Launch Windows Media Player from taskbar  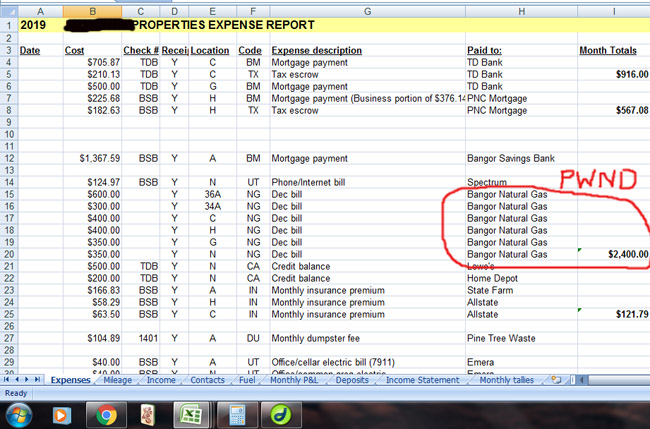coord(61,415)
